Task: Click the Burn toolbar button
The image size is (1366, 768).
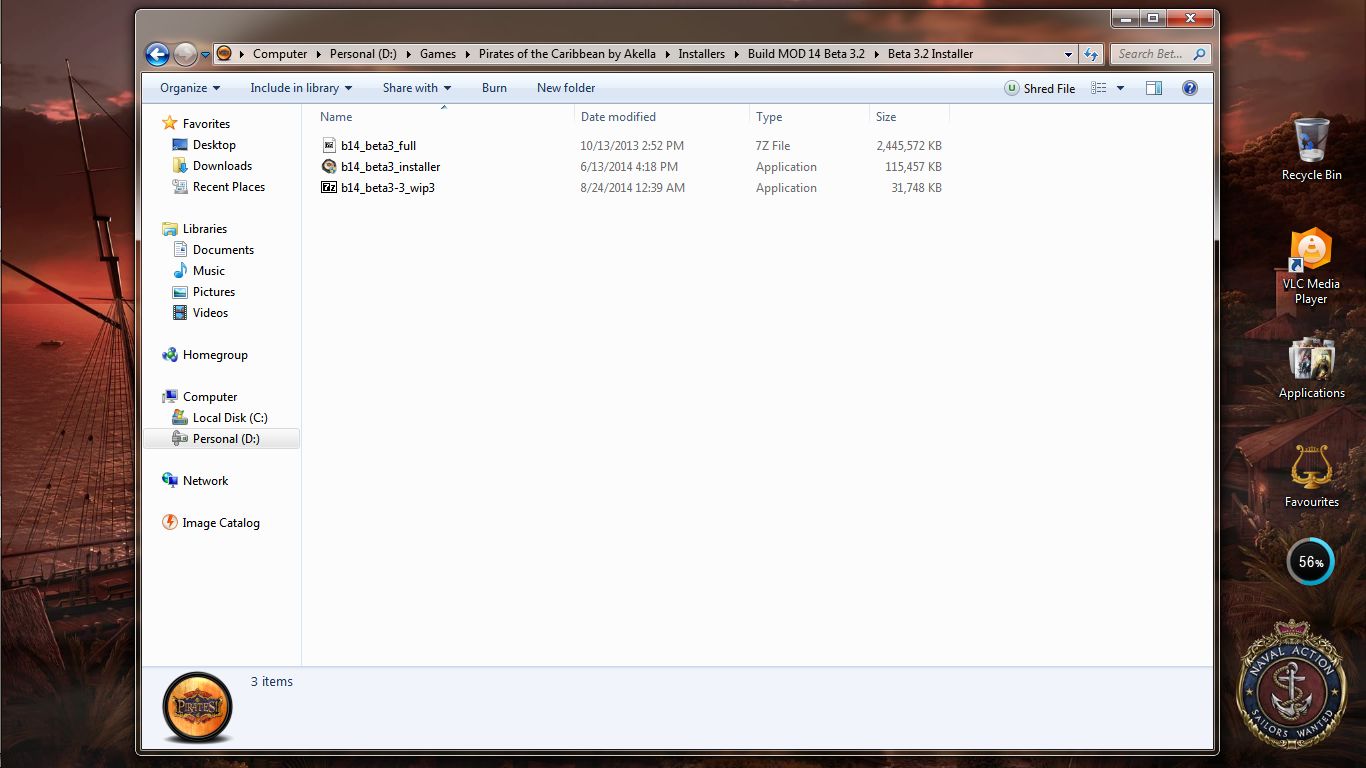Action: [494, 88]
